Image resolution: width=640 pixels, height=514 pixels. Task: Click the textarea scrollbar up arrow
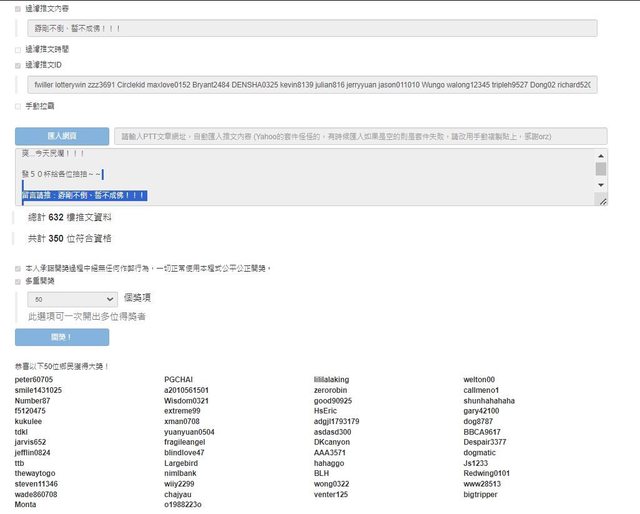[601, 155]
